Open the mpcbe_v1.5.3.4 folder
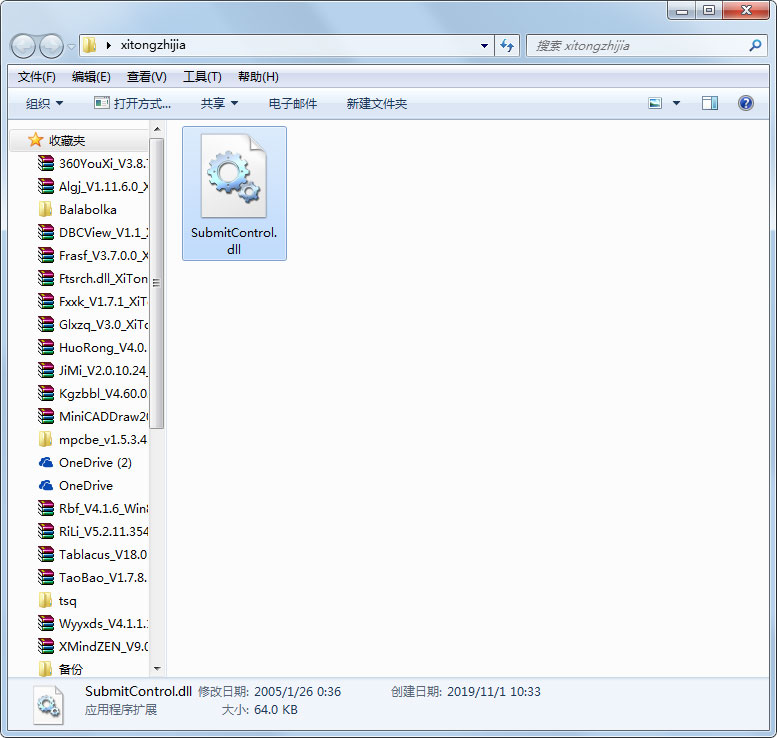Image resolution: width=777 pixels, height=738 pixels. (x=93, y=440)
